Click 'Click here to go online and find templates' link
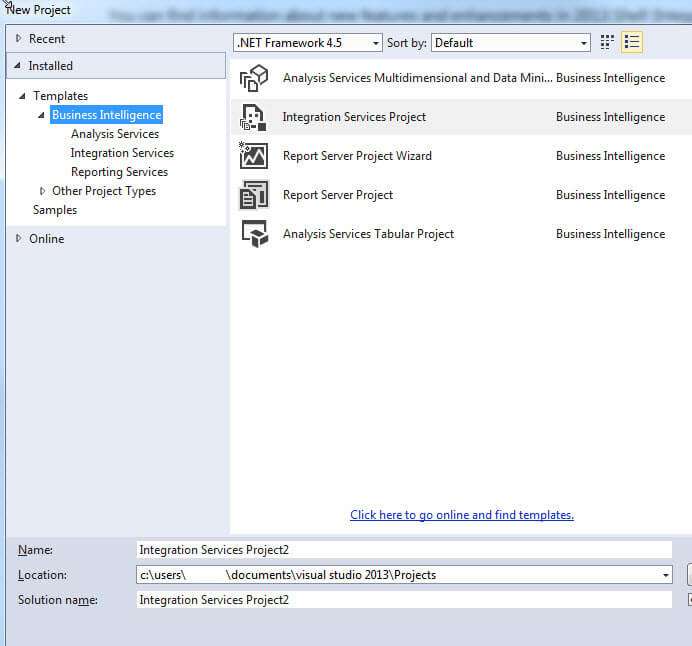This screenshot has height=646, width=692. tap(462, 515)
